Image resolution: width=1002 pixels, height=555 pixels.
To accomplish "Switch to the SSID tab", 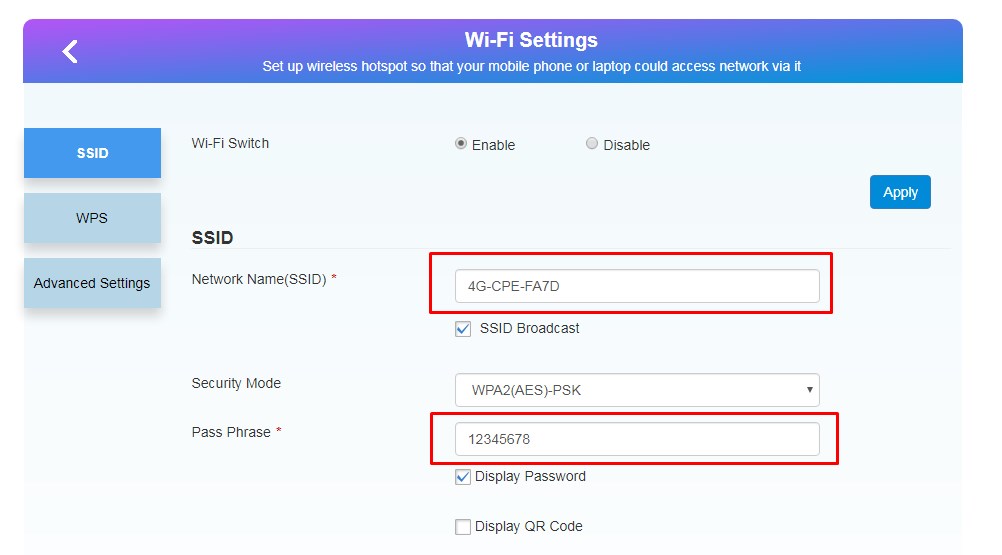I will (92, 153).
